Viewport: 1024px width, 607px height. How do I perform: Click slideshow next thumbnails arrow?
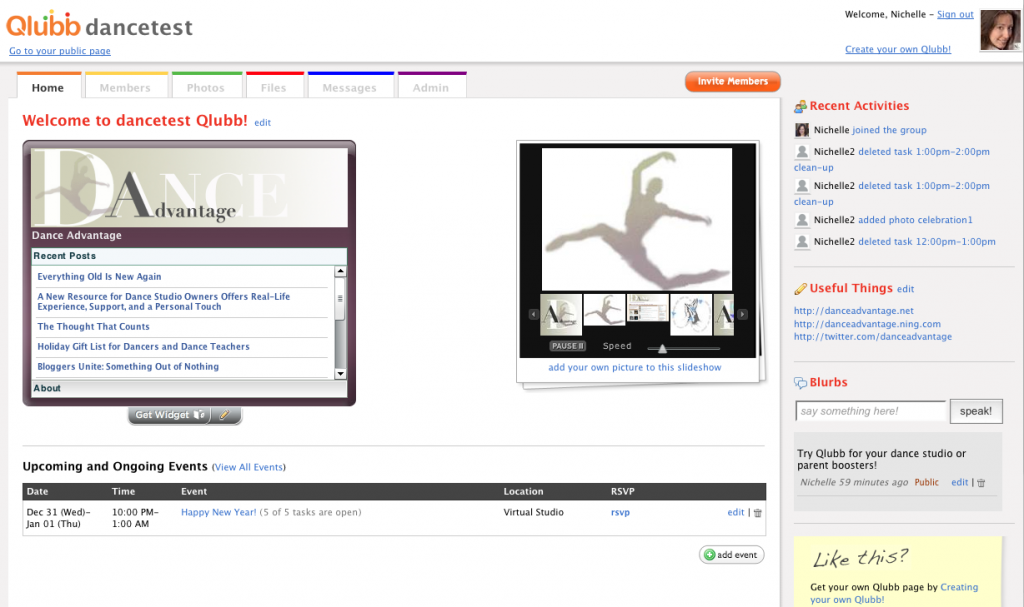click(742, 314)
